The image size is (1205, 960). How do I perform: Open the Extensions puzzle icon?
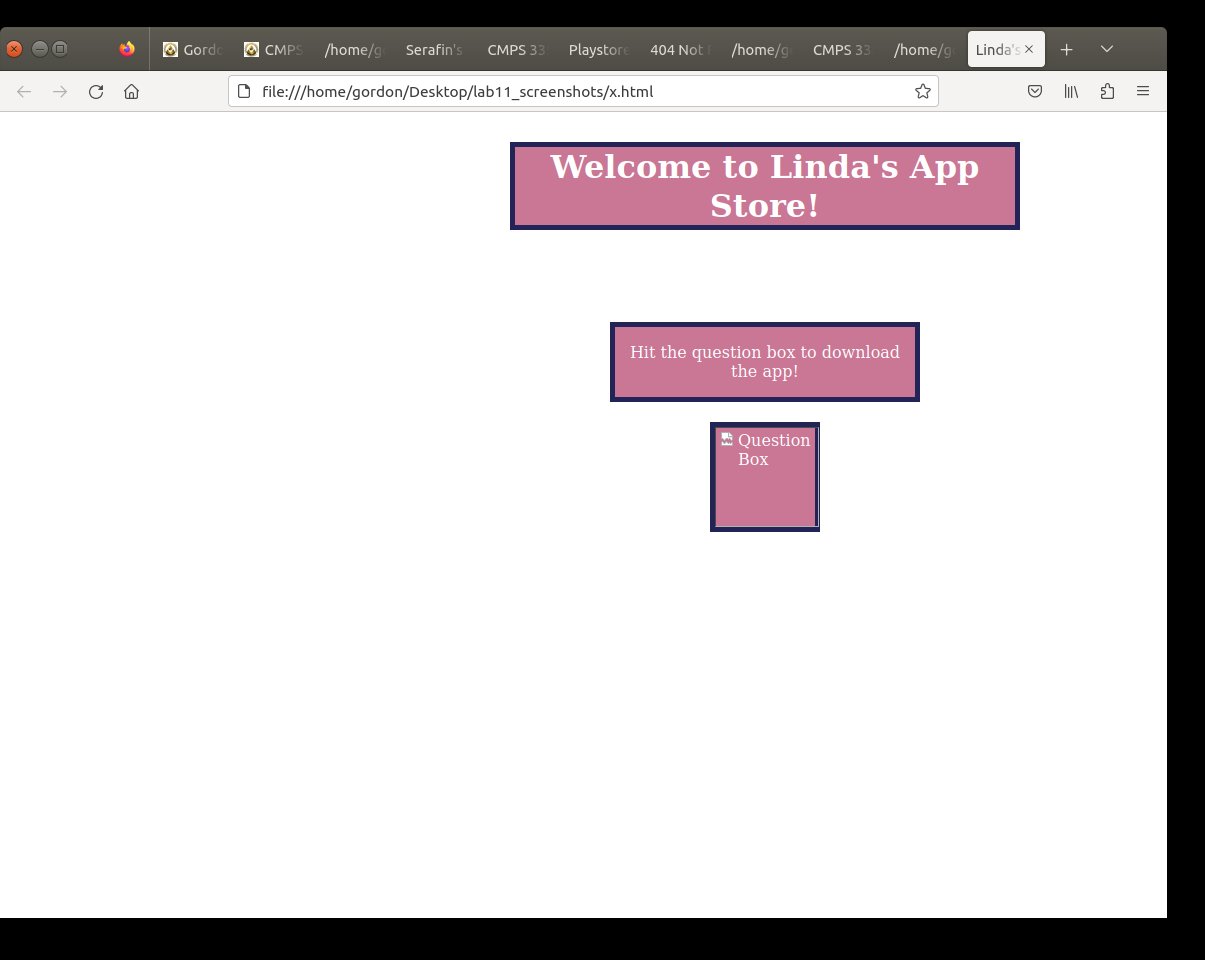(1107, 92)
